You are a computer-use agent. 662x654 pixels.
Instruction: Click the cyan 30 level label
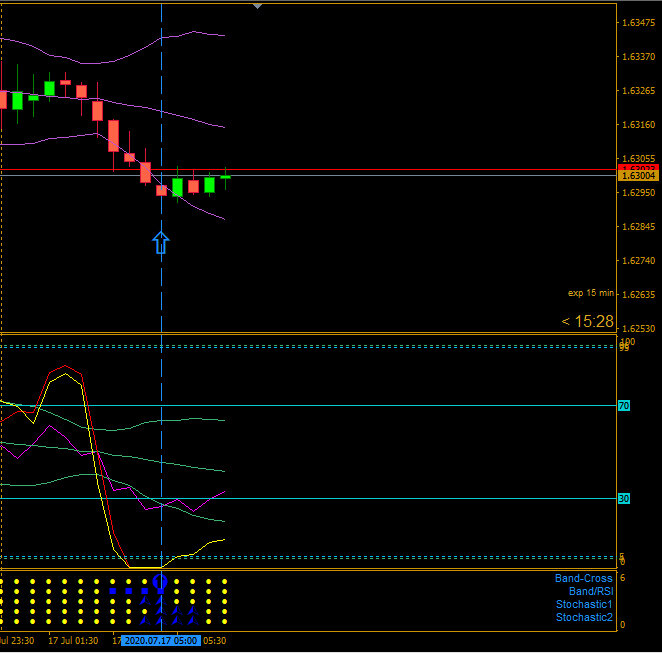coord(624,499)
